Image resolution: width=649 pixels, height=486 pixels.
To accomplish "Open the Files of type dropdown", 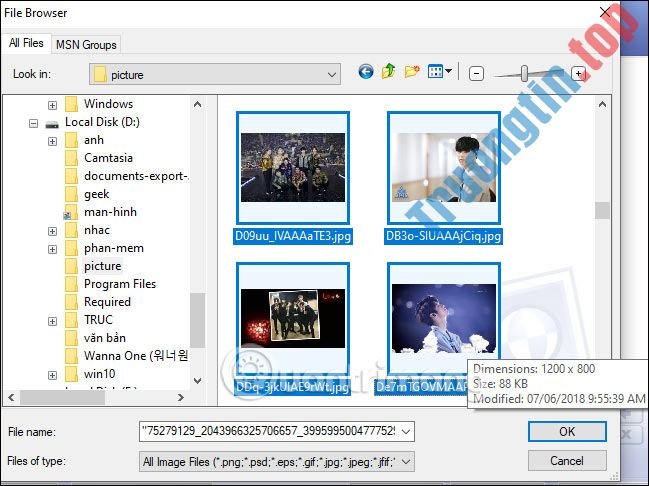I will (276, 462).
